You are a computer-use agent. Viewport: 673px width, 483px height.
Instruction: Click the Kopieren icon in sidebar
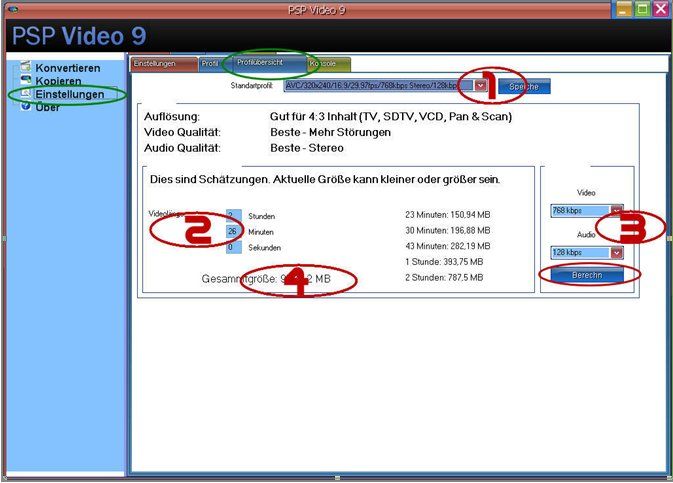[x=26, y=79]
